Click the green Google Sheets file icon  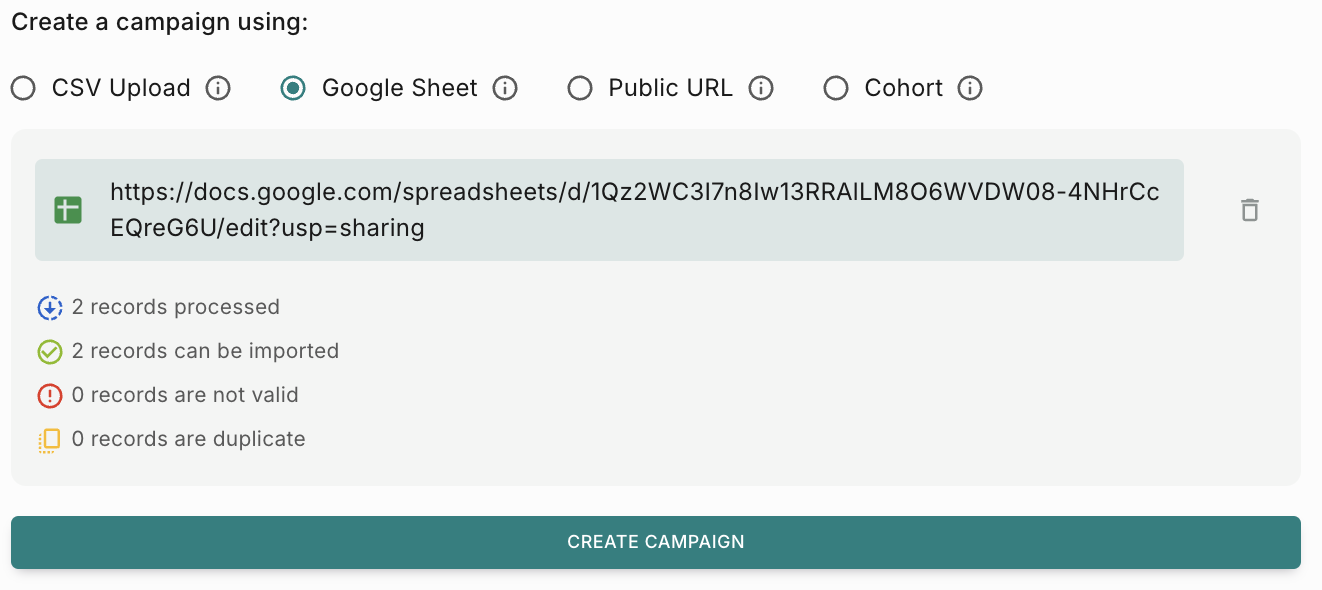(x=68, y=210)
